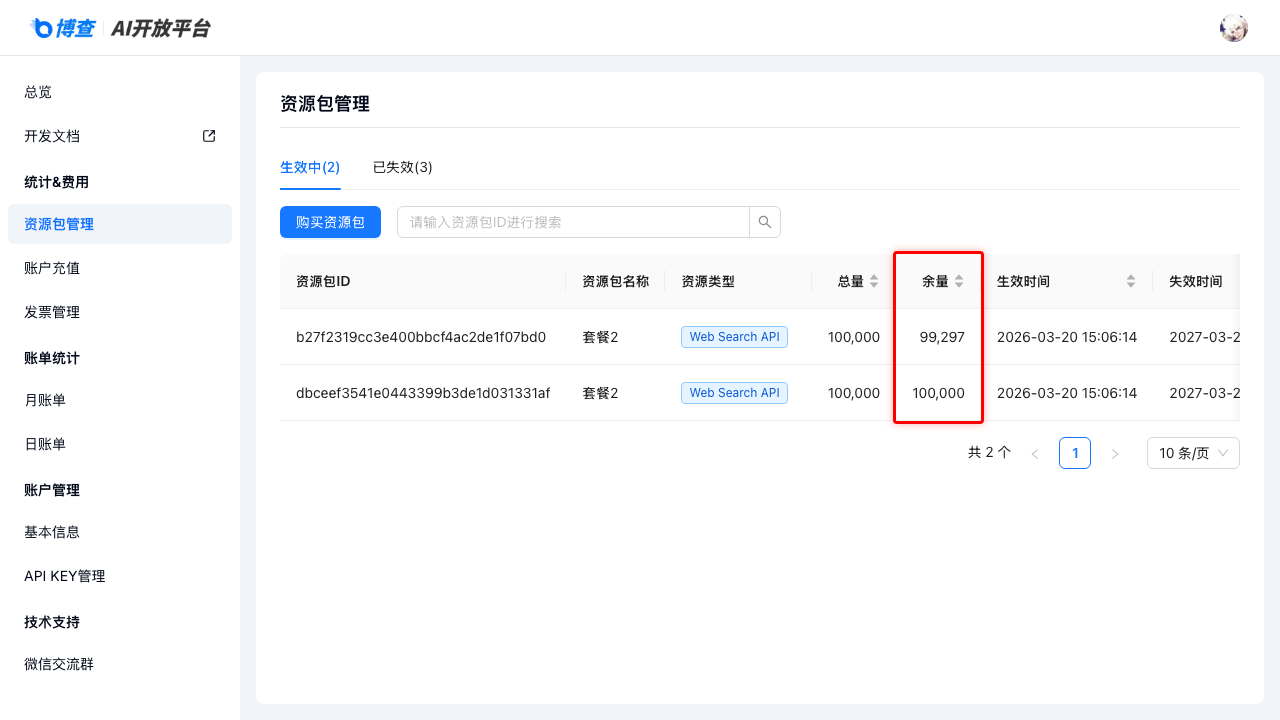Click the 技术支持 sidebar group heading

pyautogui.click(x=52, y=622)
